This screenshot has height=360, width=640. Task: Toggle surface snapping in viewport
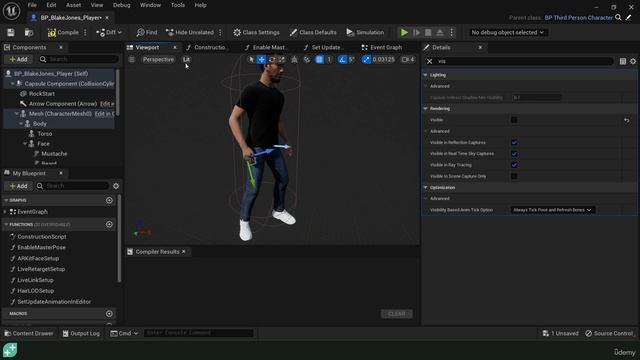coord(307,60)
